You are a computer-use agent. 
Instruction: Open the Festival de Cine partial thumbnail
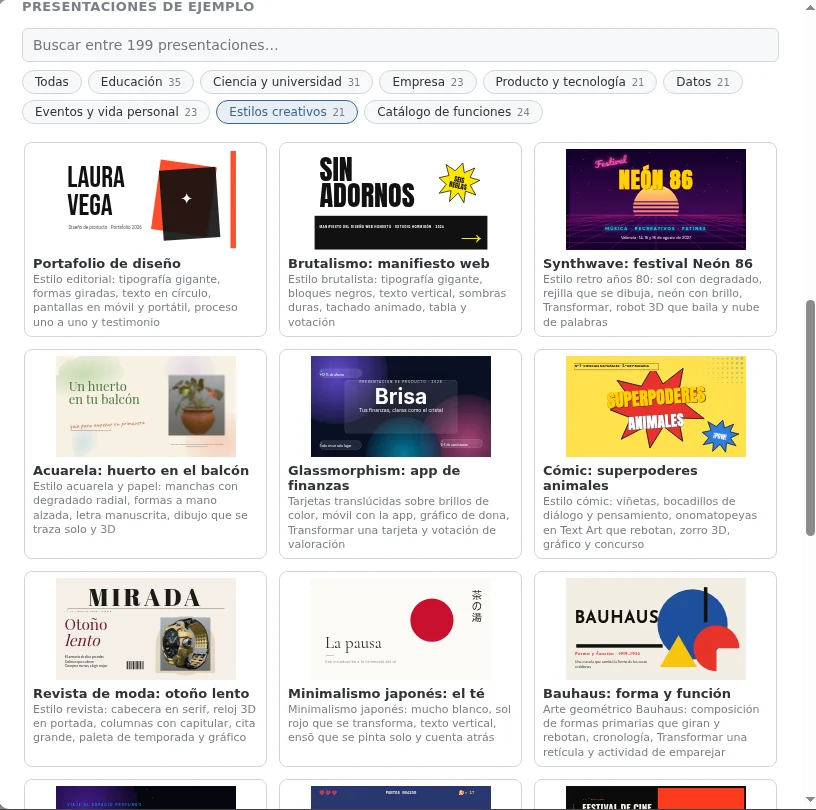click(x=656, y=798)
